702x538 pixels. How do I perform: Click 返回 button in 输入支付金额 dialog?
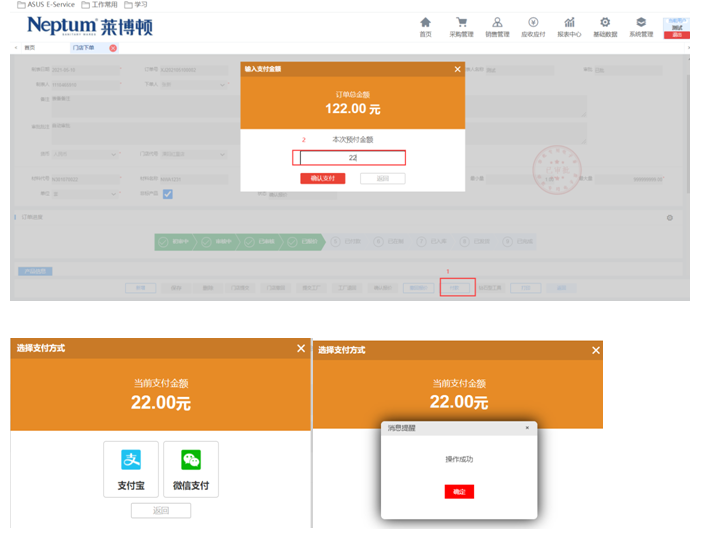click(383, 178)
